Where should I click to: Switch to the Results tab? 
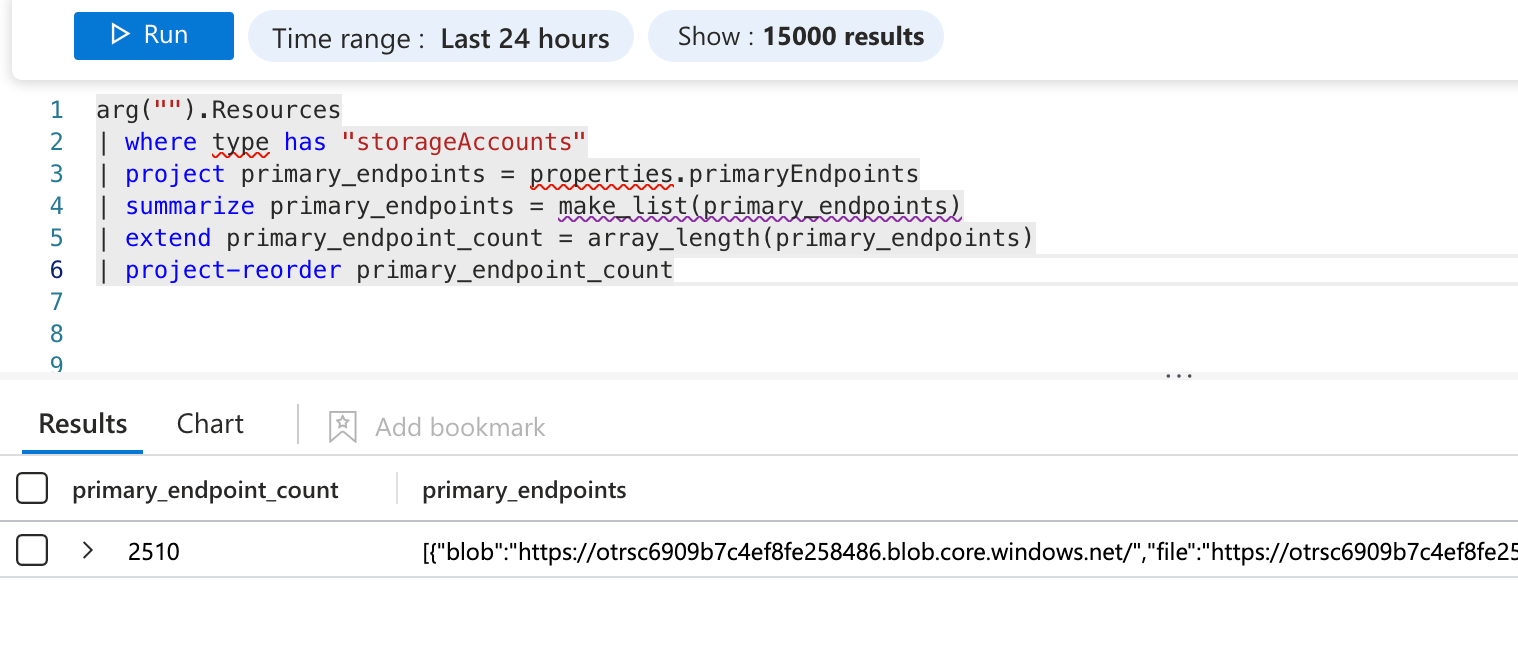(83, 424)
